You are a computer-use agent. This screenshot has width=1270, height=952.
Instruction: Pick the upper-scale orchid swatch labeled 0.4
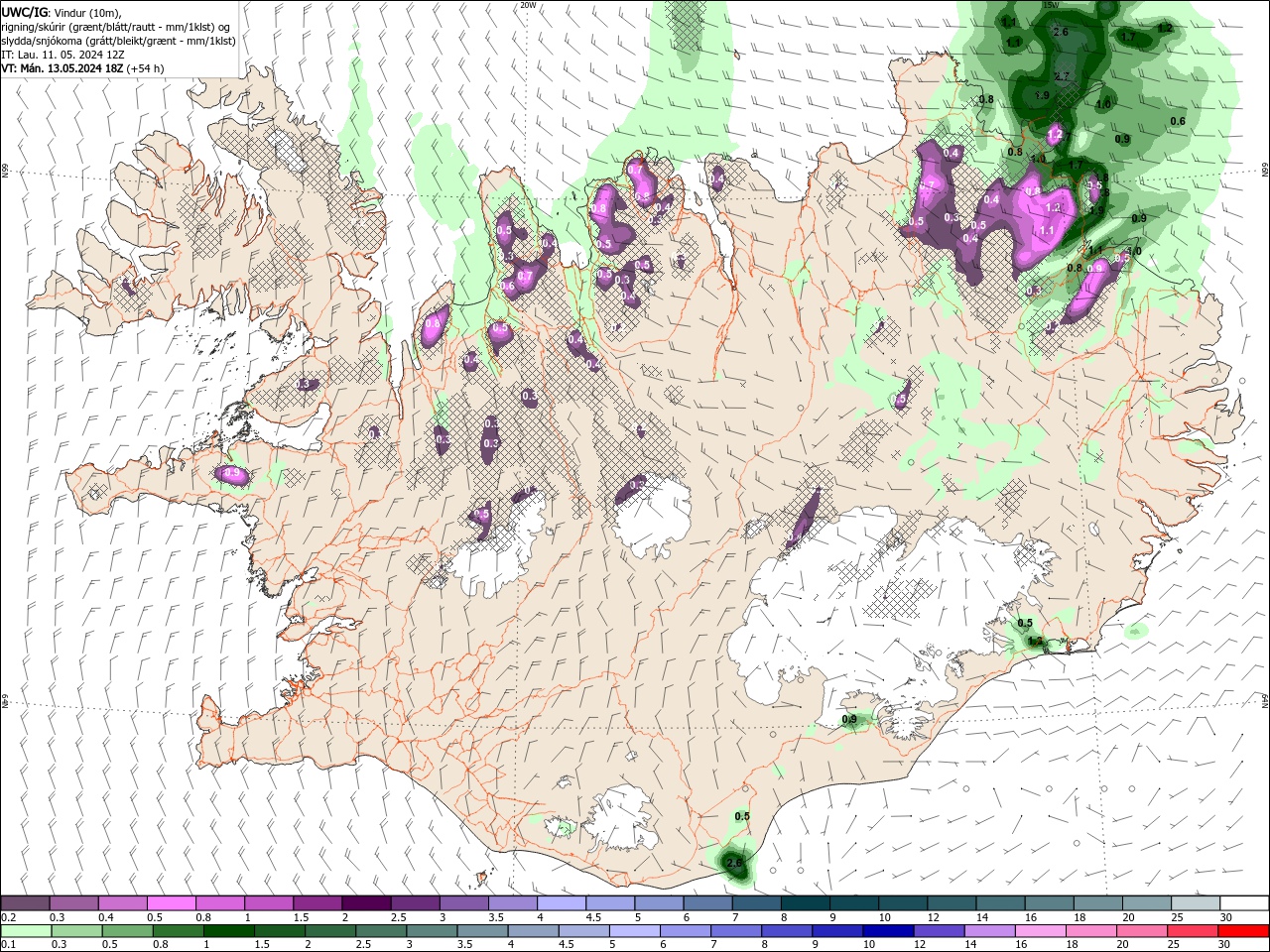122,903
